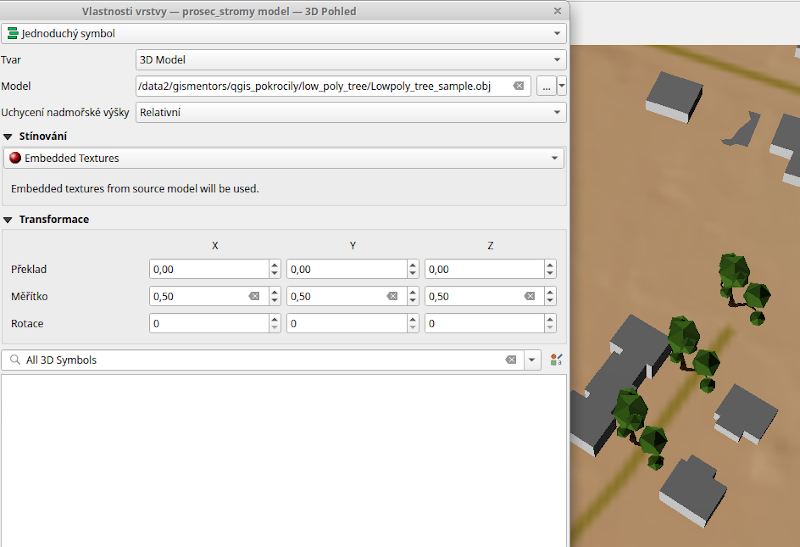Browse for model file with ellipsis button
The height and width of the screenshot is (547, 800).
pos(546,86)
